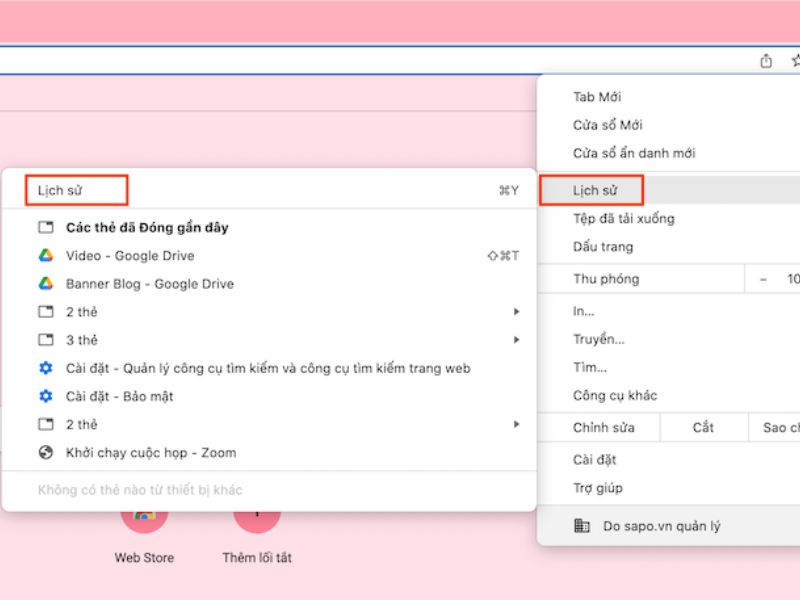Click the Share icon in the toolbar

766,60
